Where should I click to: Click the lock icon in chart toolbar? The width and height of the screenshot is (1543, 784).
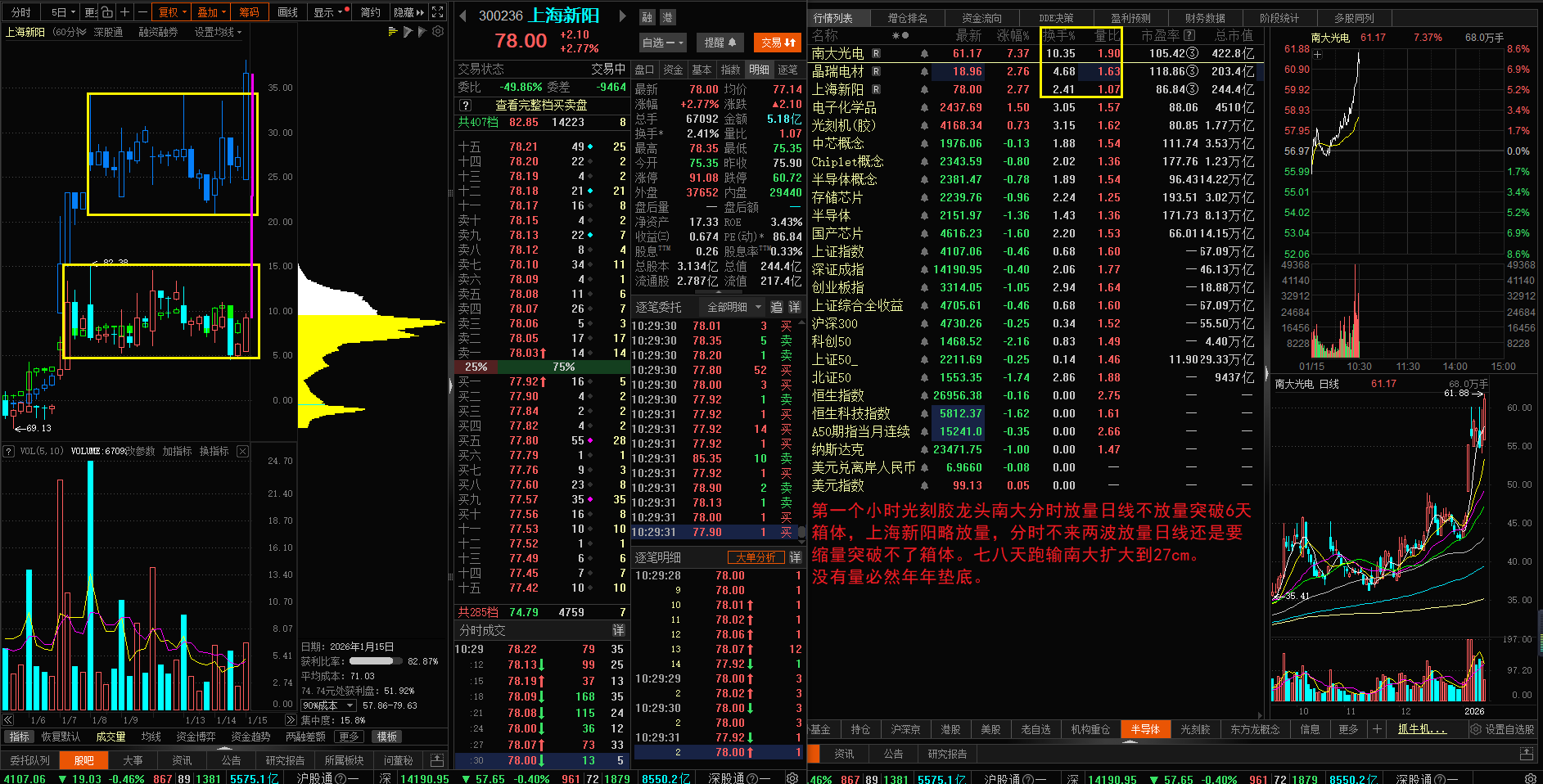[108, 12]
